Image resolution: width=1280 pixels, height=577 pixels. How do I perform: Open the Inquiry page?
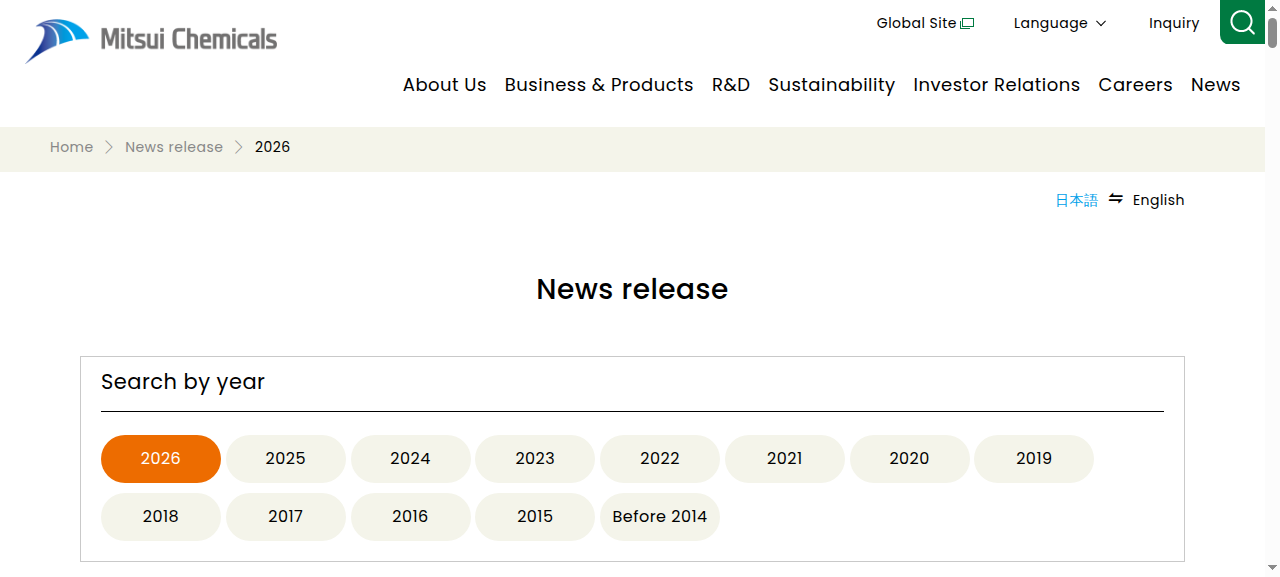[1174, 23]
